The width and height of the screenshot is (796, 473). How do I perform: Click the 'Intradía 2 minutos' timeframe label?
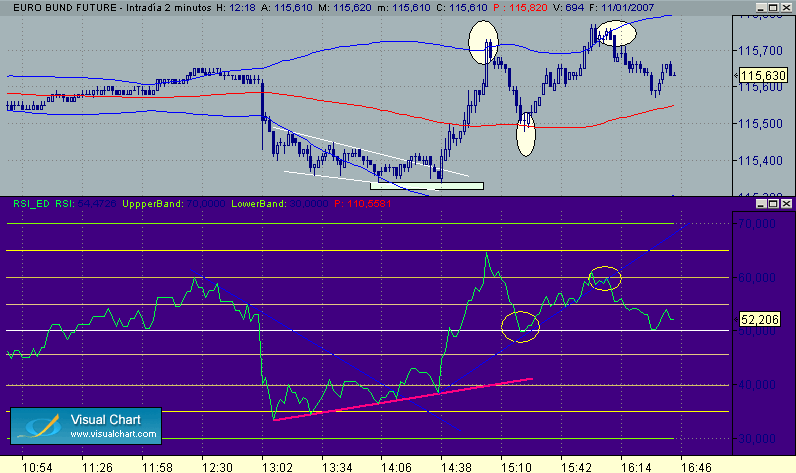tap(169, 8)
